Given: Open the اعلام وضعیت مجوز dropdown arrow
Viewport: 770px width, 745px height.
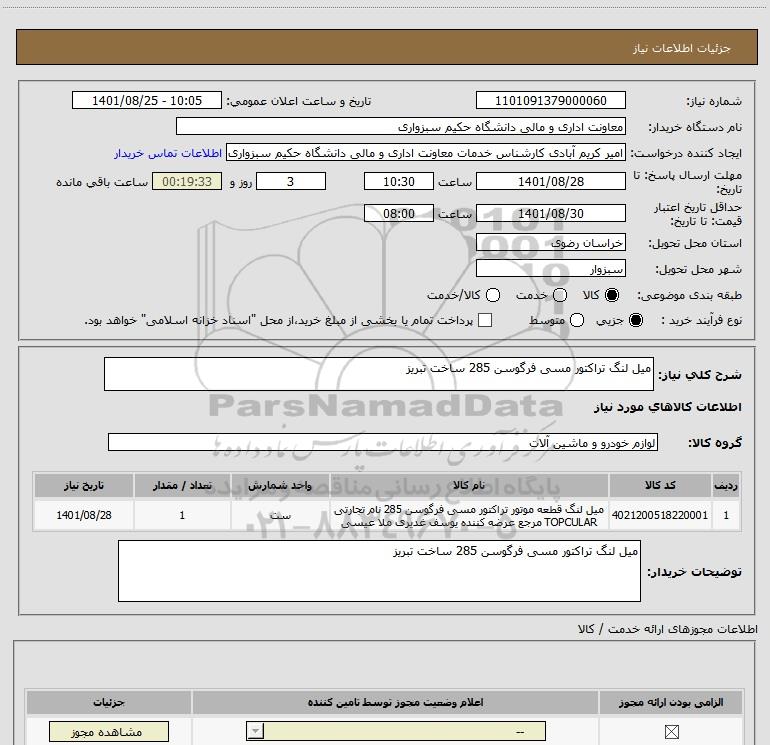Looking at the screenshot, I should coord(255,731).
